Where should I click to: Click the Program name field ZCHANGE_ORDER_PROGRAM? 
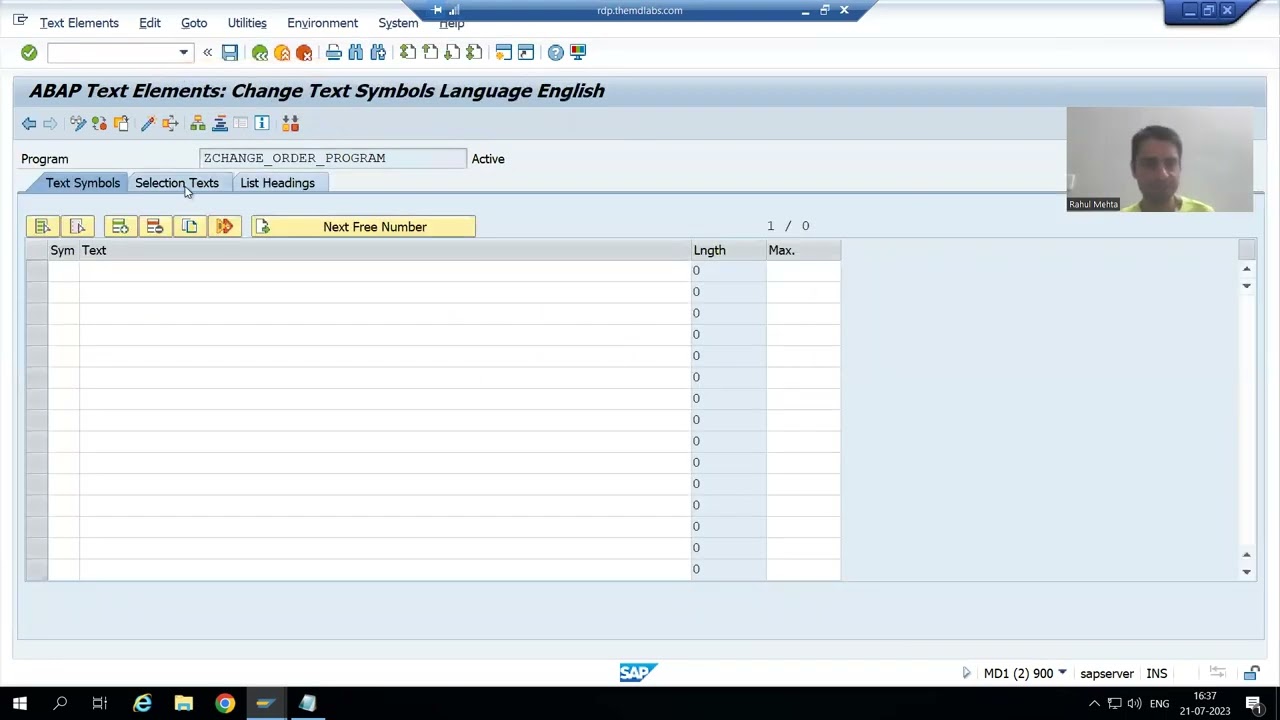[x=333, y=158]
